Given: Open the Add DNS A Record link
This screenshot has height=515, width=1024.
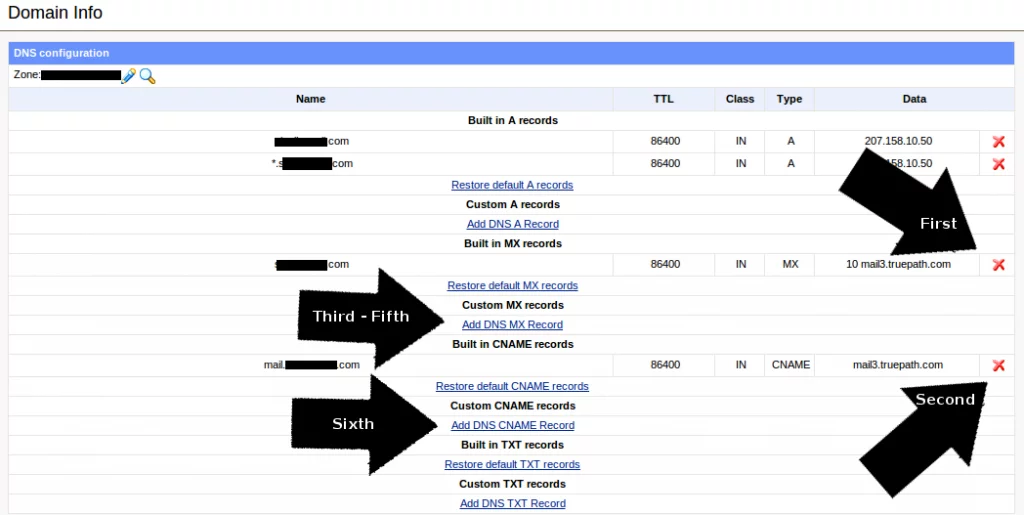Looking at the screenshot, I should [x=512, y=224].
